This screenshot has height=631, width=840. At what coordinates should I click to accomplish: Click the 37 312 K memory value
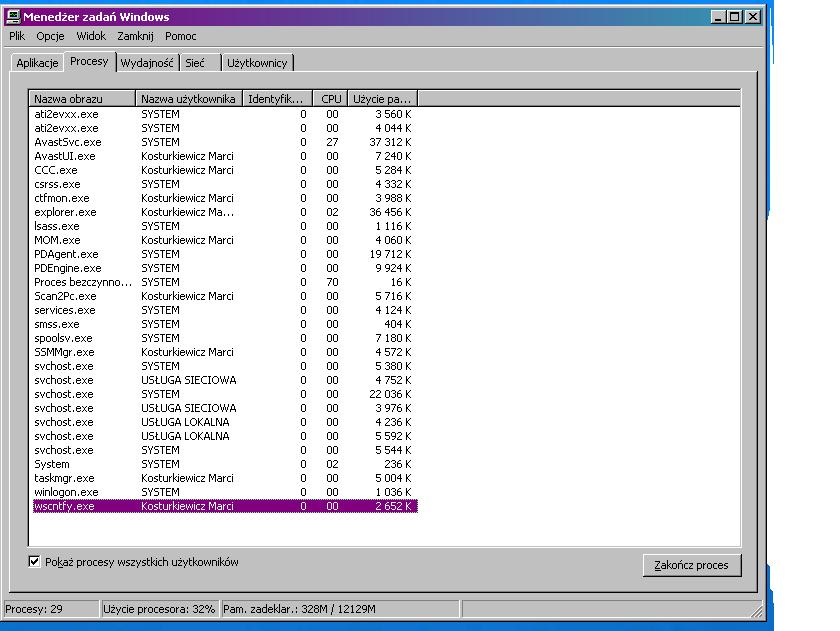(x=390, y=142)
